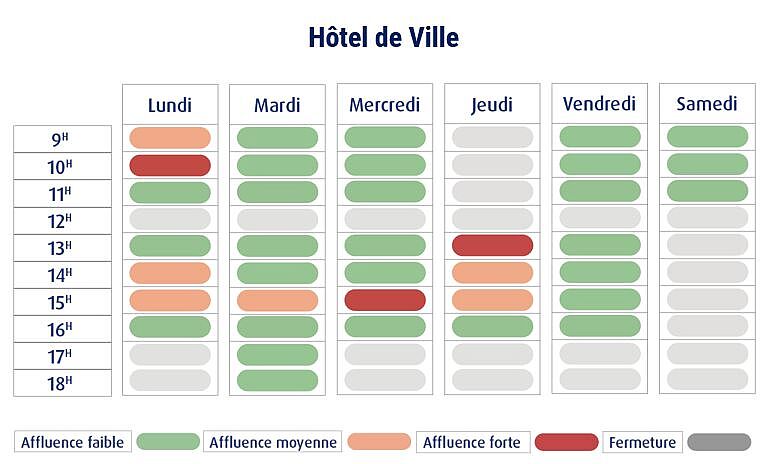Click the 9H time row label
Screen dimensions: 774x464
point(62,139)
